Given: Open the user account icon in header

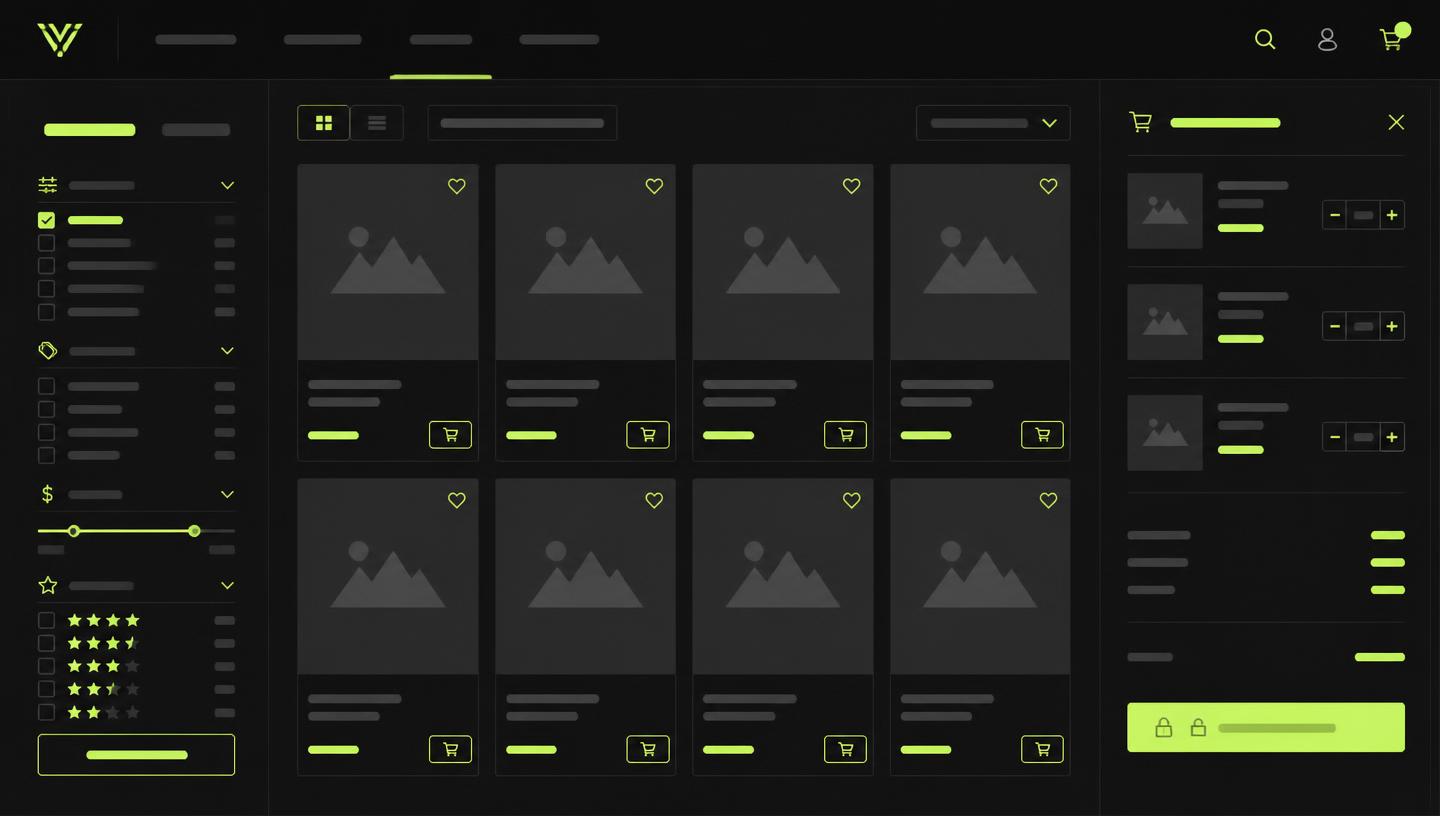Looking at the screenshot, I should pyautogui.click(x=1327, y=39).
